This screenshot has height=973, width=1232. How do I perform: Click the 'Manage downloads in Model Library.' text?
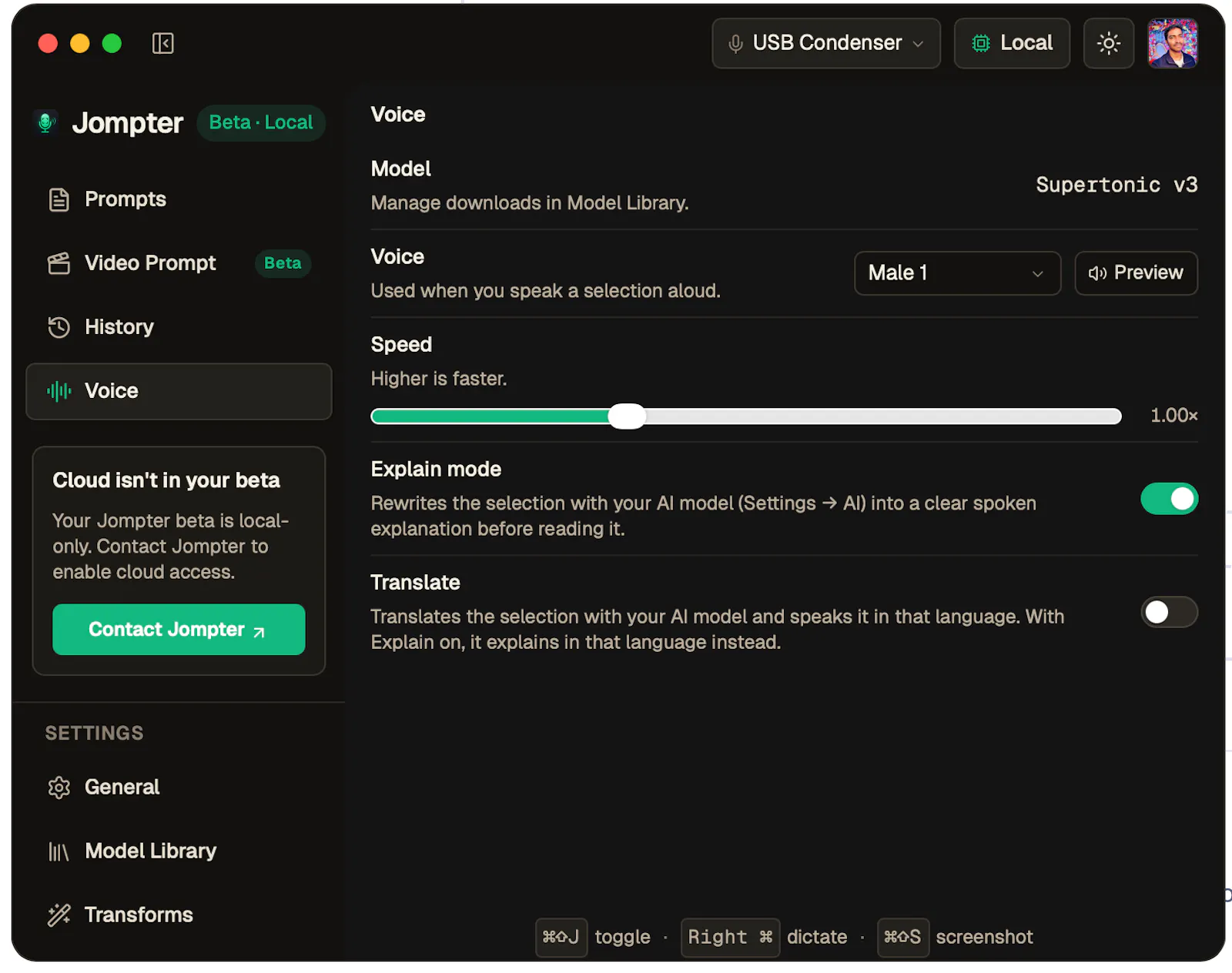point(530,203)
